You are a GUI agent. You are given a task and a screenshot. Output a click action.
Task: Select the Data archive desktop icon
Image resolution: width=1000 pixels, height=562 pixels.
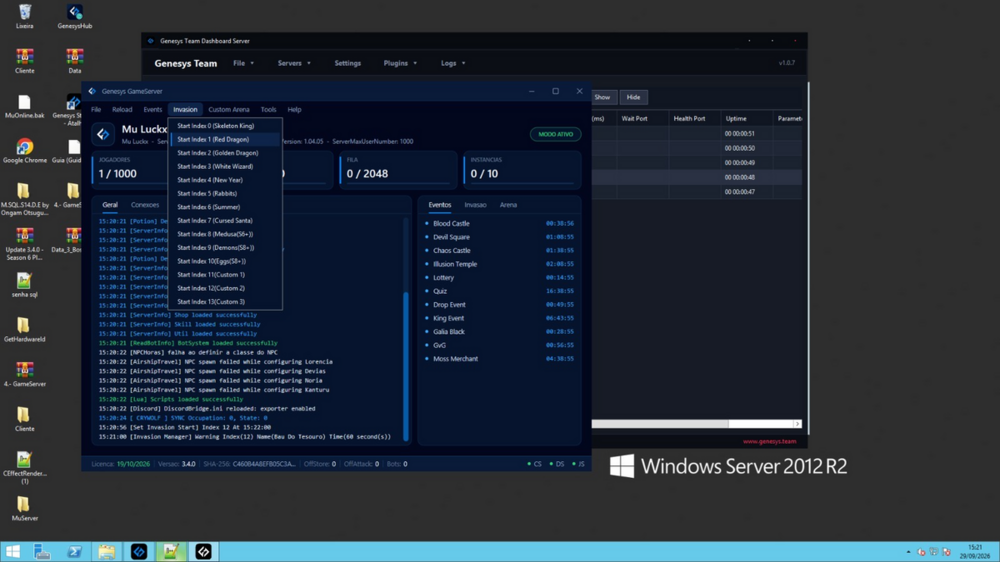(75, 61)
